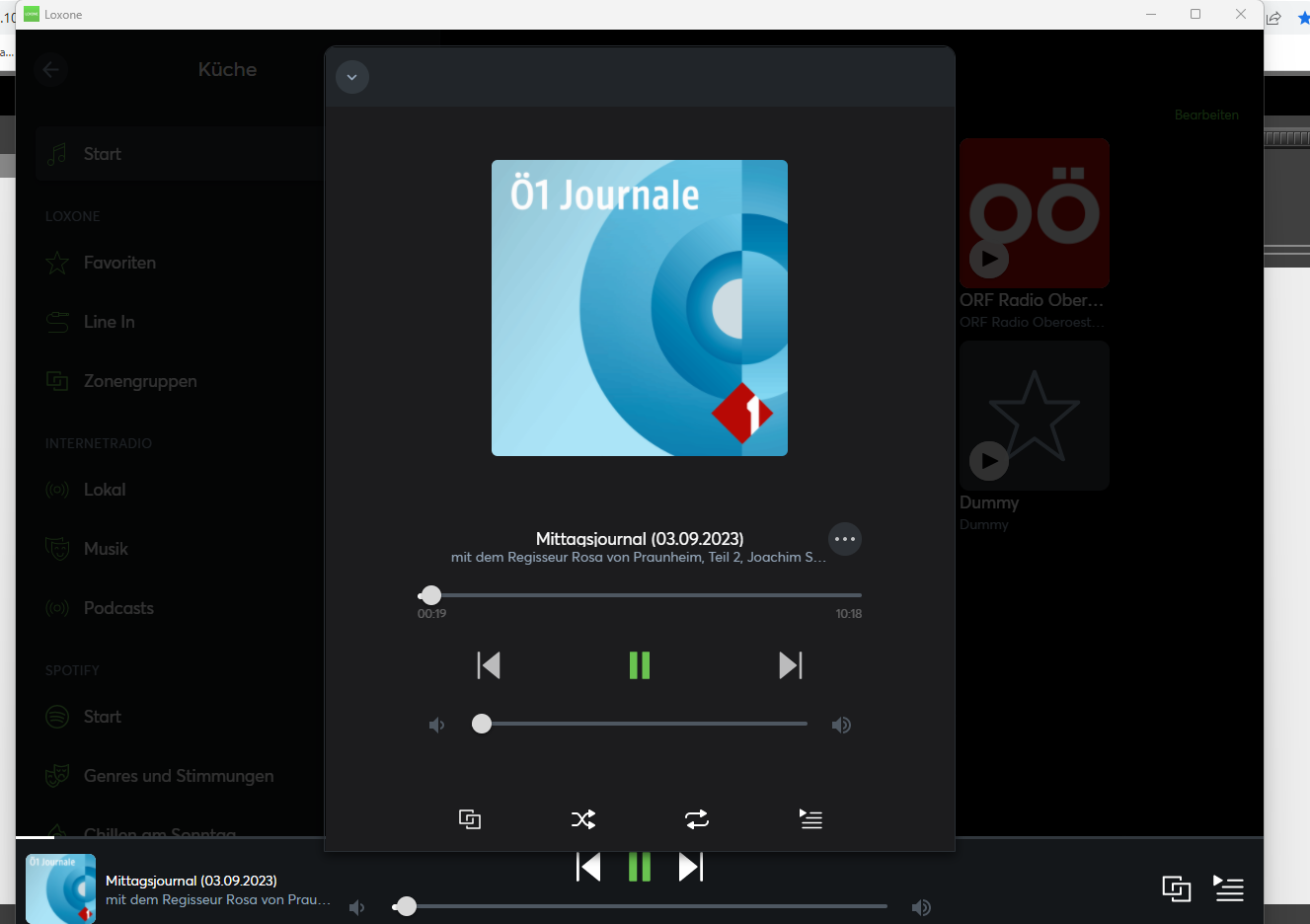Click next track in the bottom mini player
Viewport: 1310px width, 924px height.
[691, 867]
